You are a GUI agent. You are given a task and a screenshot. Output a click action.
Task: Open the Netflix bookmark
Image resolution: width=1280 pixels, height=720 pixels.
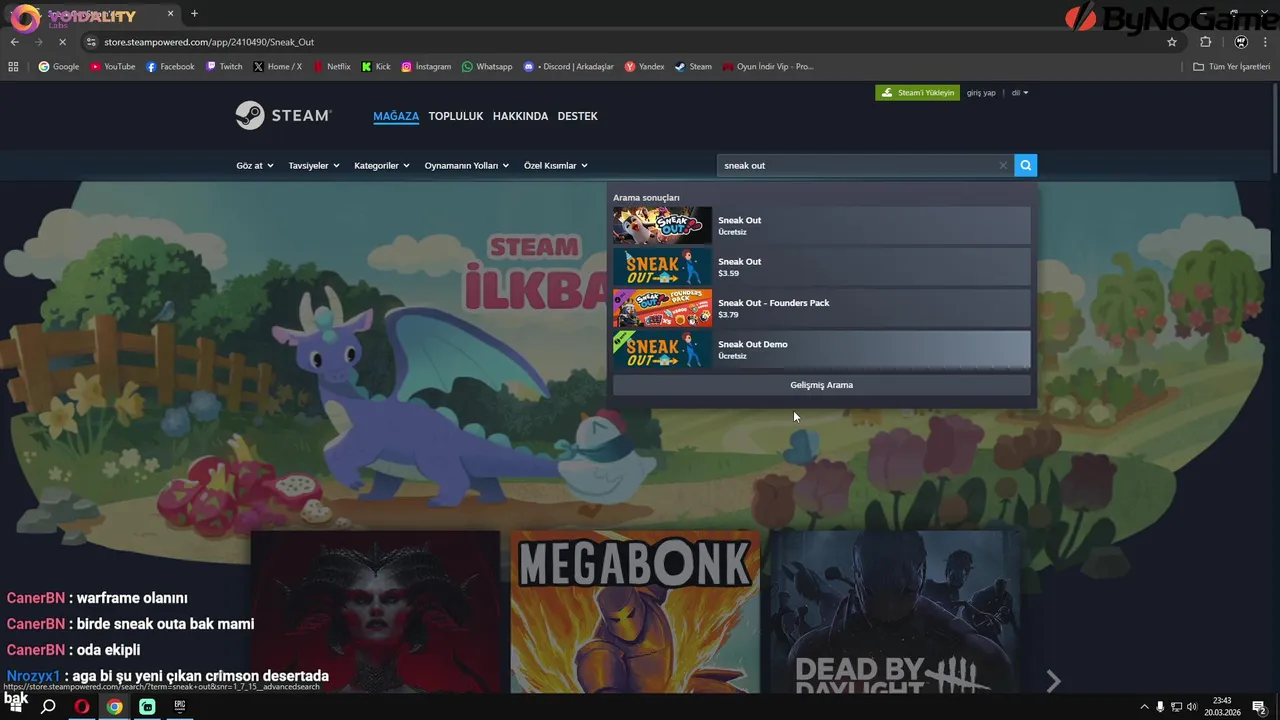point(332,67)
